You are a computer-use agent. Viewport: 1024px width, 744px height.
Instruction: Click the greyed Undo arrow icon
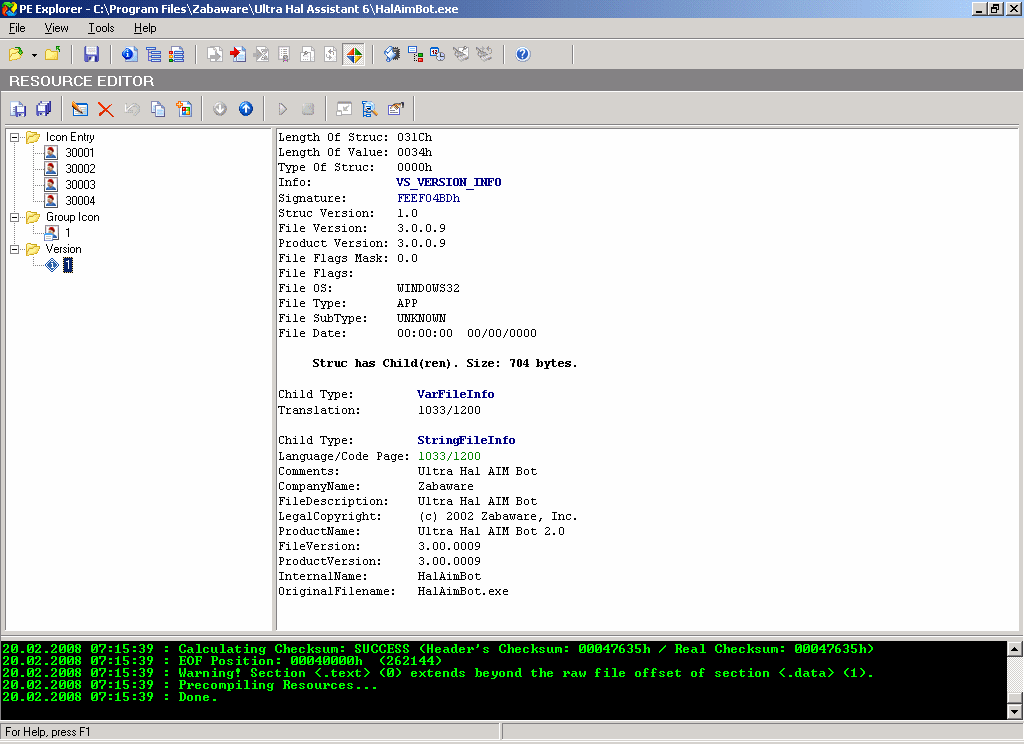coord(132,109)
